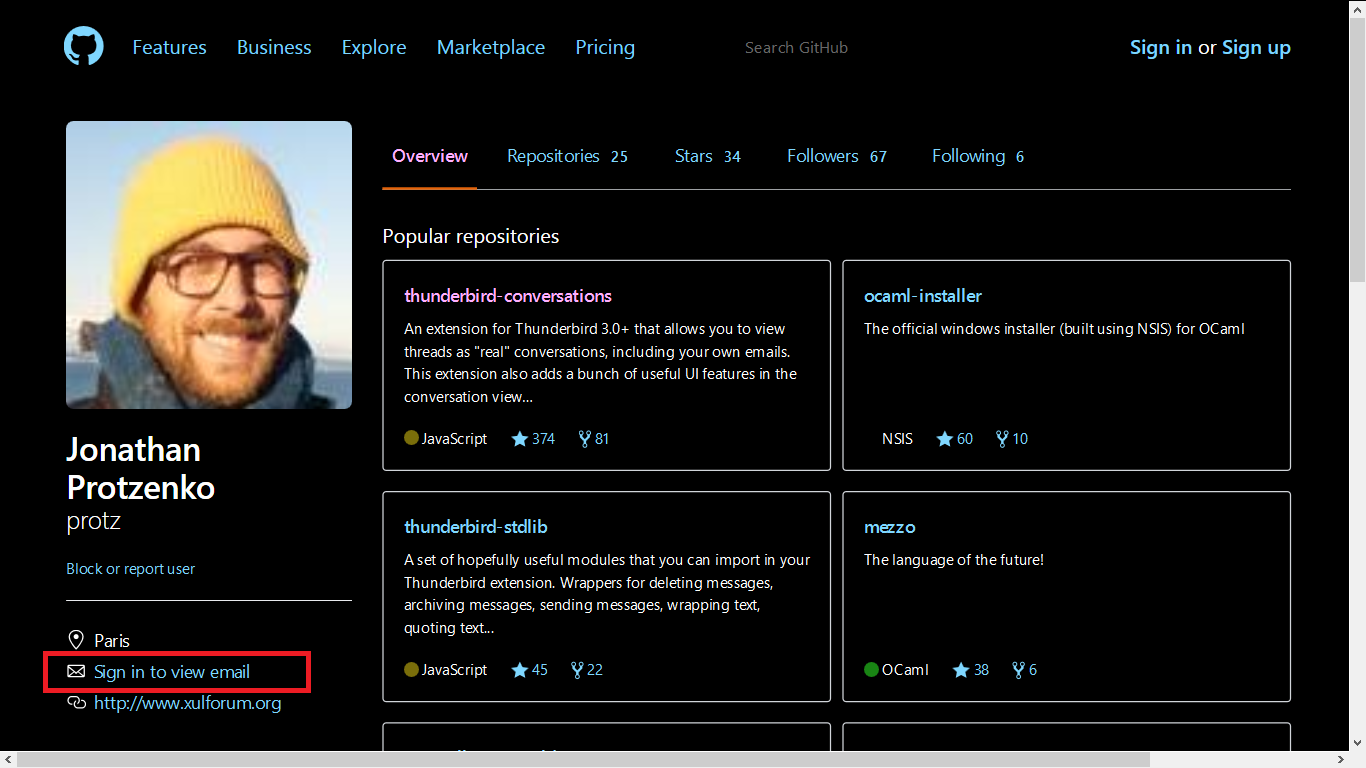Click star count on mezzo repository
Screen dimensions: 1366x768
(971, 670)
